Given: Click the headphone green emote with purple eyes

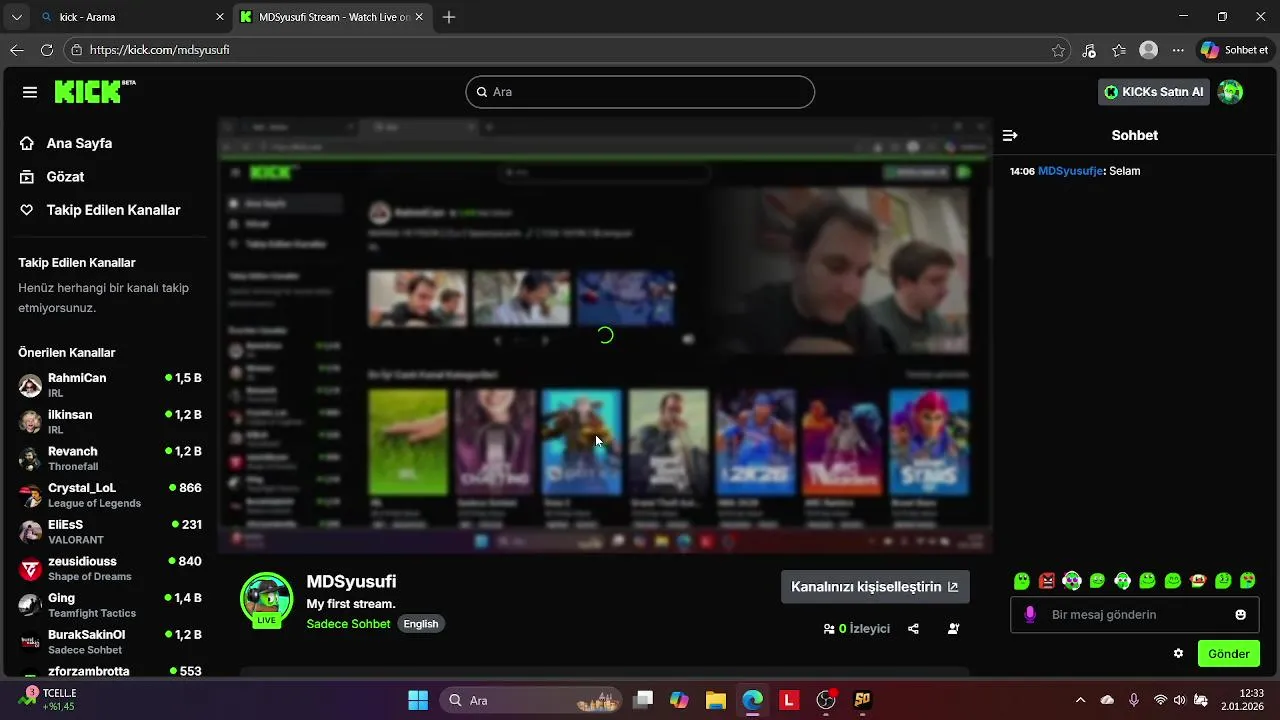Looking at the screenshot, I should point(1072,580).
